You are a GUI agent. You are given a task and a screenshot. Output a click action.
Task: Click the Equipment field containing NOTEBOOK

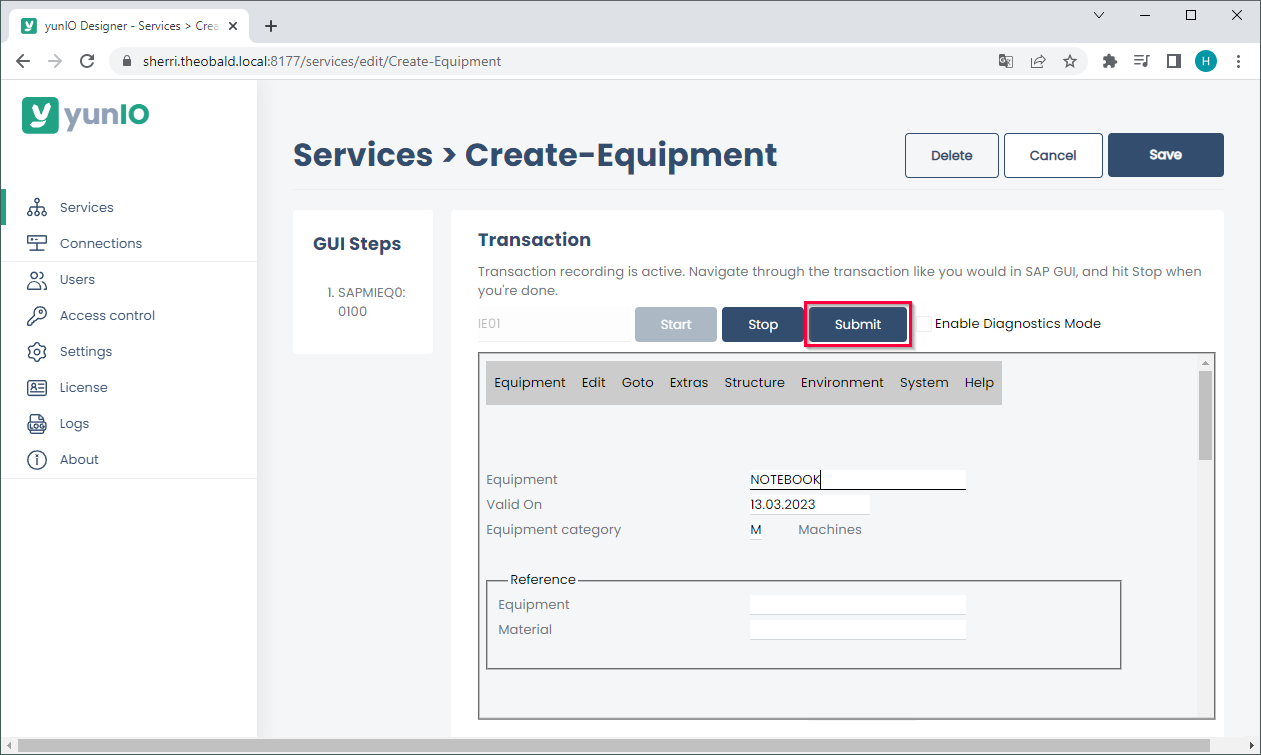click(858, 480)
